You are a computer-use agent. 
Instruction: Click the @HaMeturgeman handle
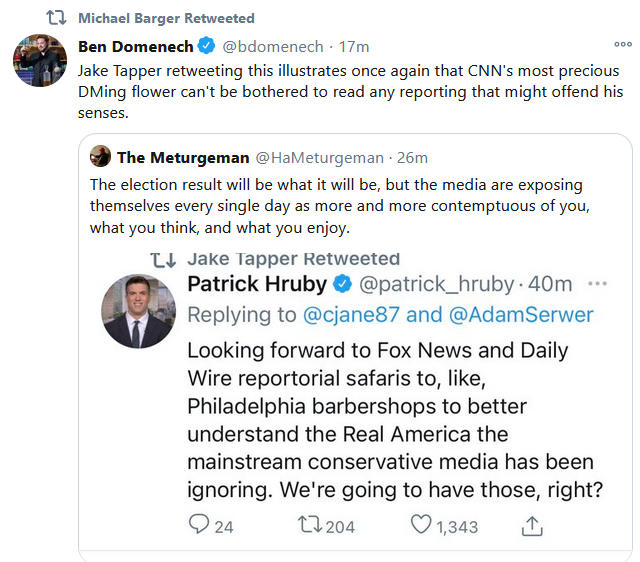coord(320,157)
